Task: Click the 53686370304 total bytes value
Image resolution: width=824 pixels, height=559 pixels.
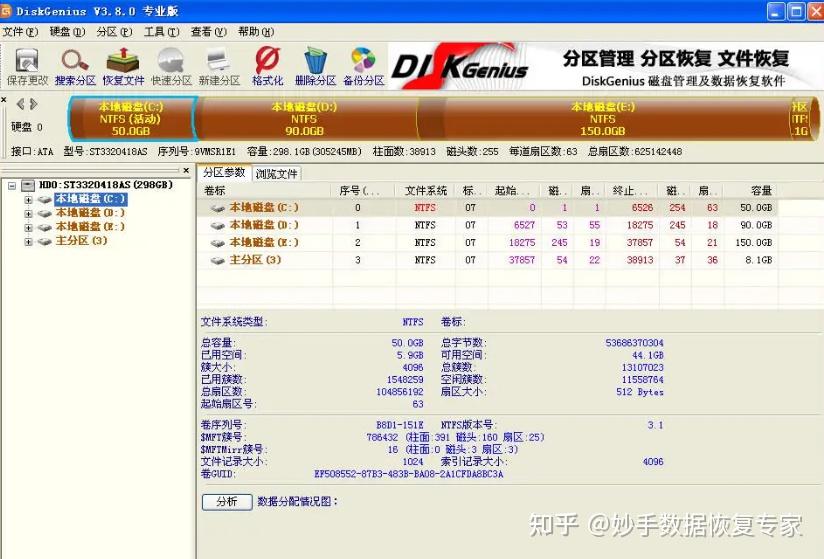Action: (634, 343)
